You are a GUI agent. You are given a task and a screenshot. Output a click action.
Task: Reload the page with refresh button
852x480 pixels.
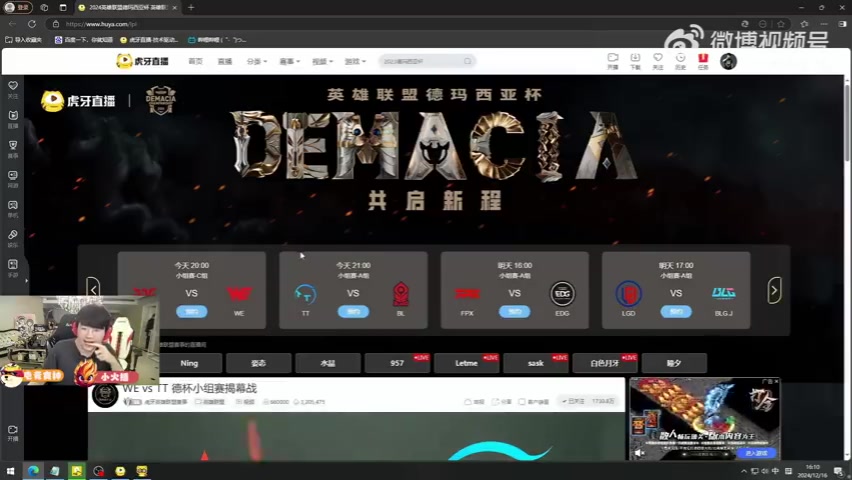click(32, 24)
